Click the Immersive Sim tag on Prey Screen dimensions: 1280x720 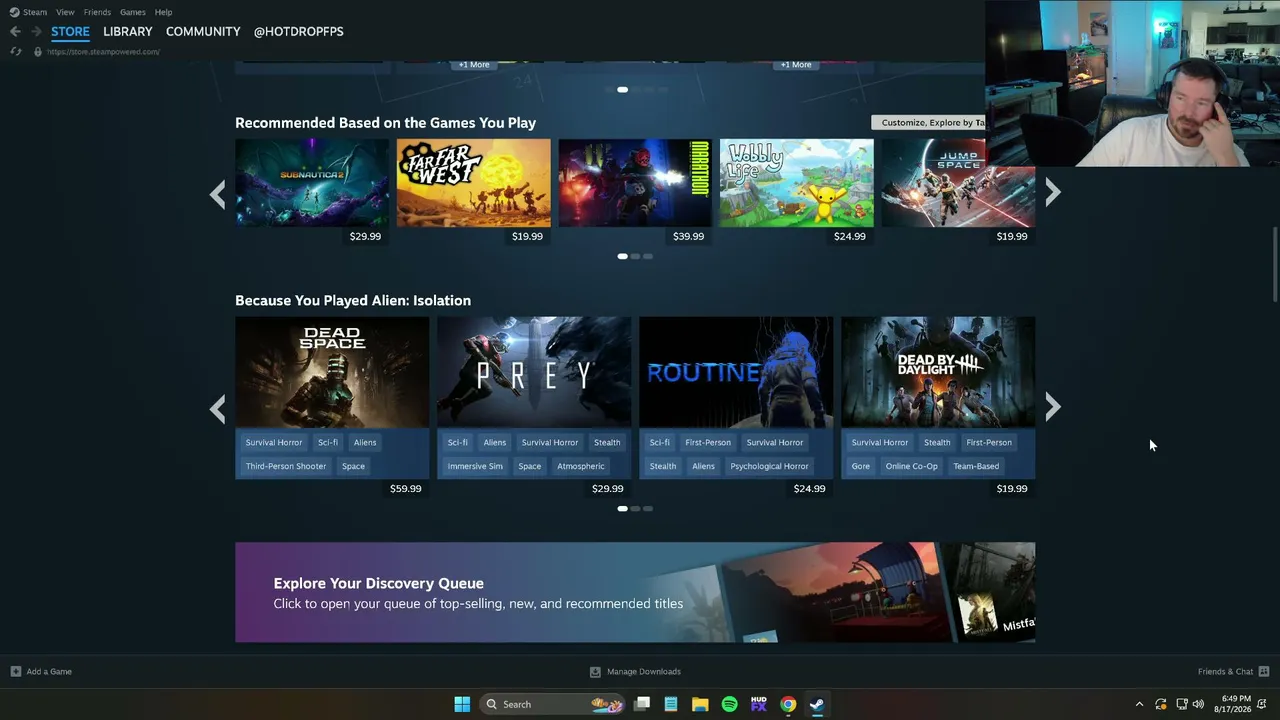(x=475, y=466)
